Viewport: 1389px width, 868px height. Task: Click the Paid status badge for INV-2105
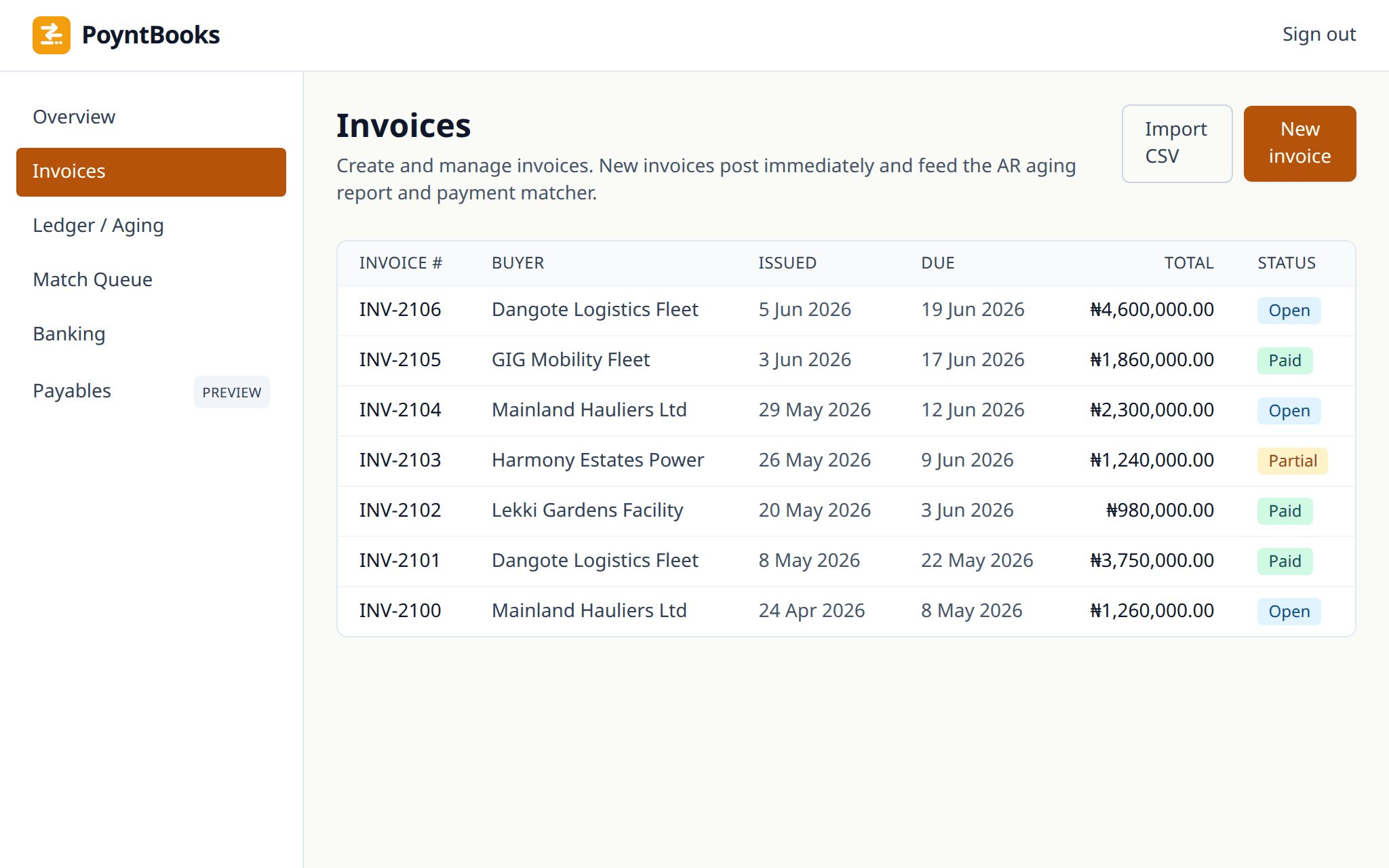(1285, 361)
